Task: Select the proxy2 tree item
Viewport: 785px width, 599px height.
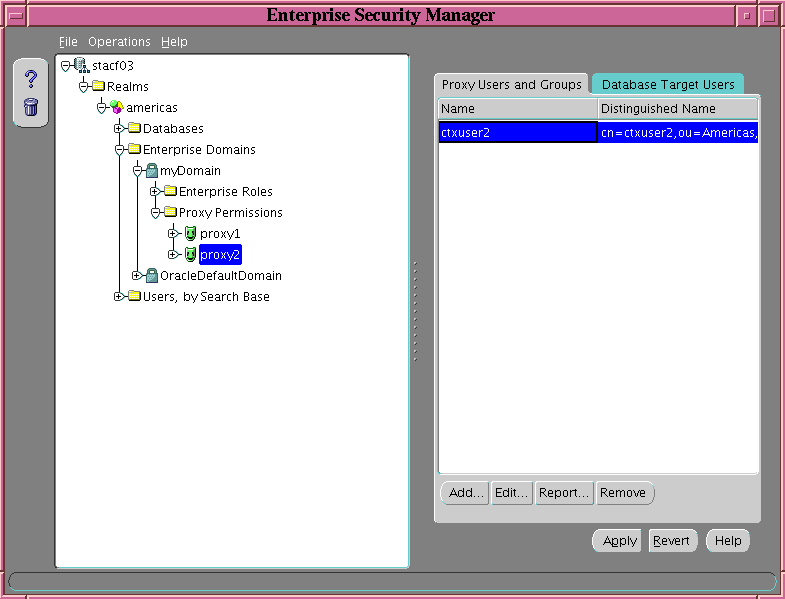Action: [x=220, y=255]
